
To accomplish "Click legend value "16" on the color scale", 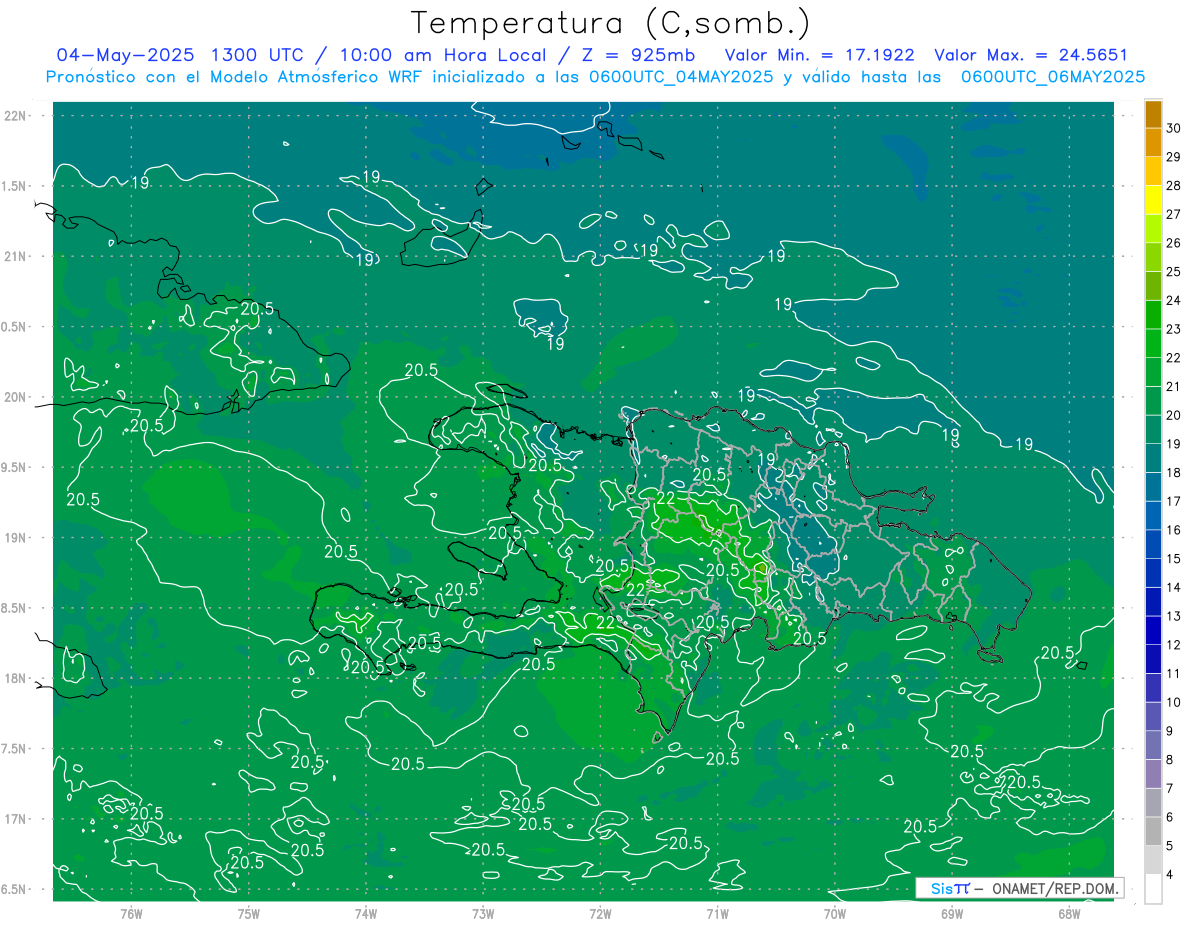I will pyautogui.click(x=1174, y=530).
